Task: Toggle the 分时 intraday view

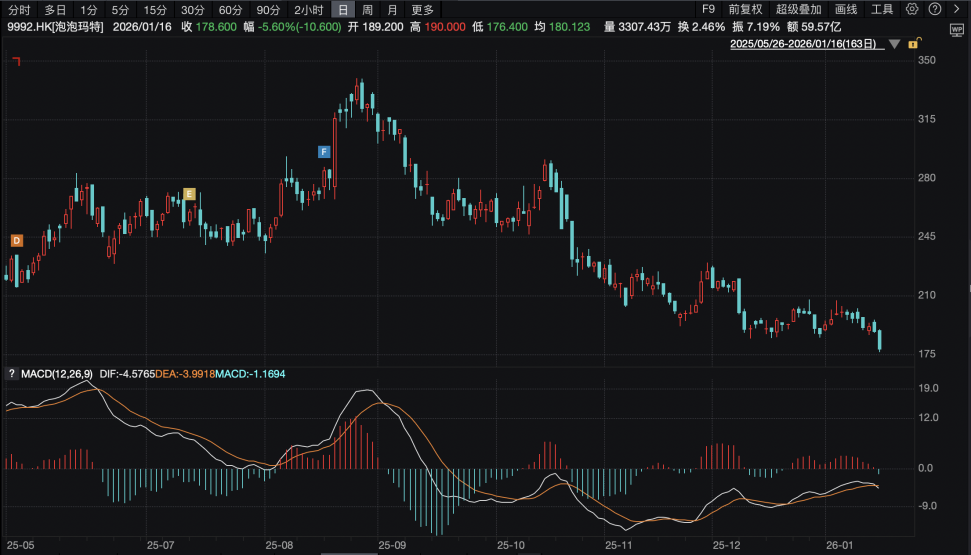Action: [20, 9]
